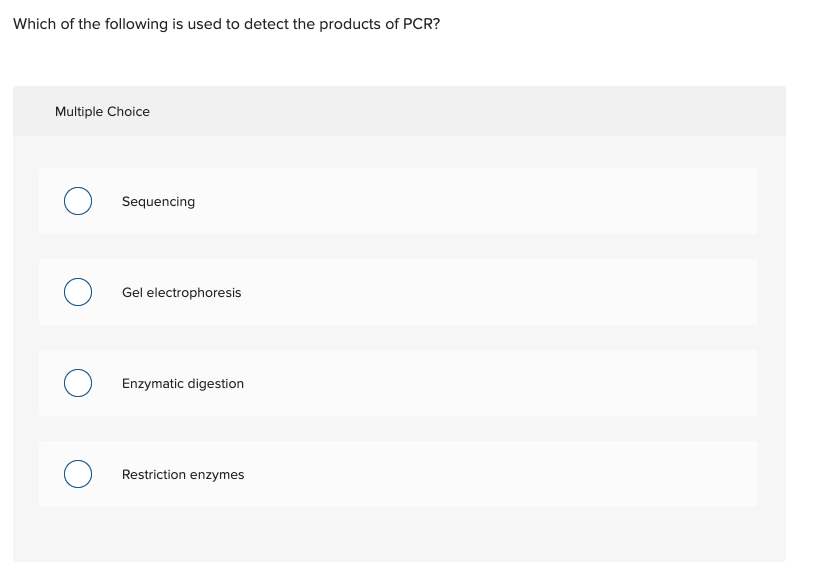Click the word "PCR?" in the question
The image size is (818, 581).
tap(420, 24)
